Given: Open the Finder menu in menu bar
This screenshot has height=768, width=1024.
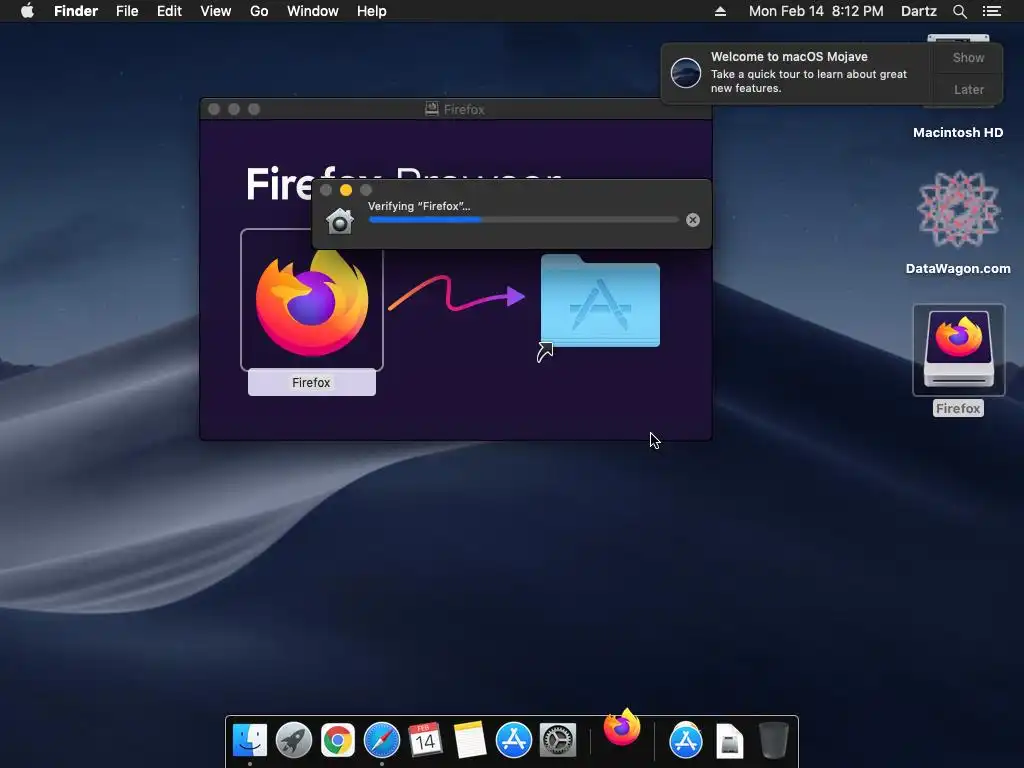Looking at the screenshot, I should pyautogui.click(x=76, y=11).
